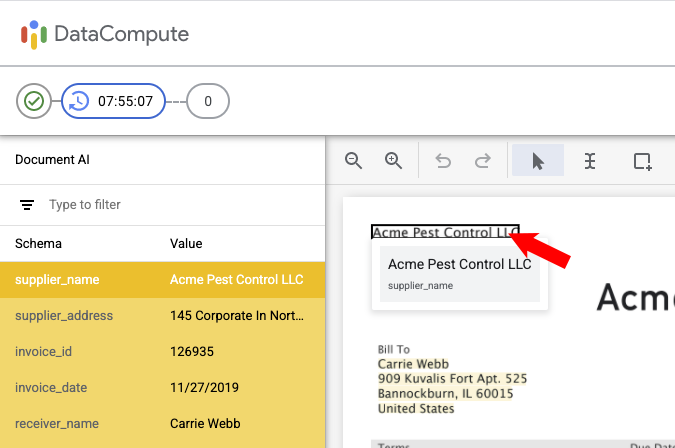The width and height of the screenshot is (675, 448).
Task: Select the pointer cursor tool
Action: [538, 161]
